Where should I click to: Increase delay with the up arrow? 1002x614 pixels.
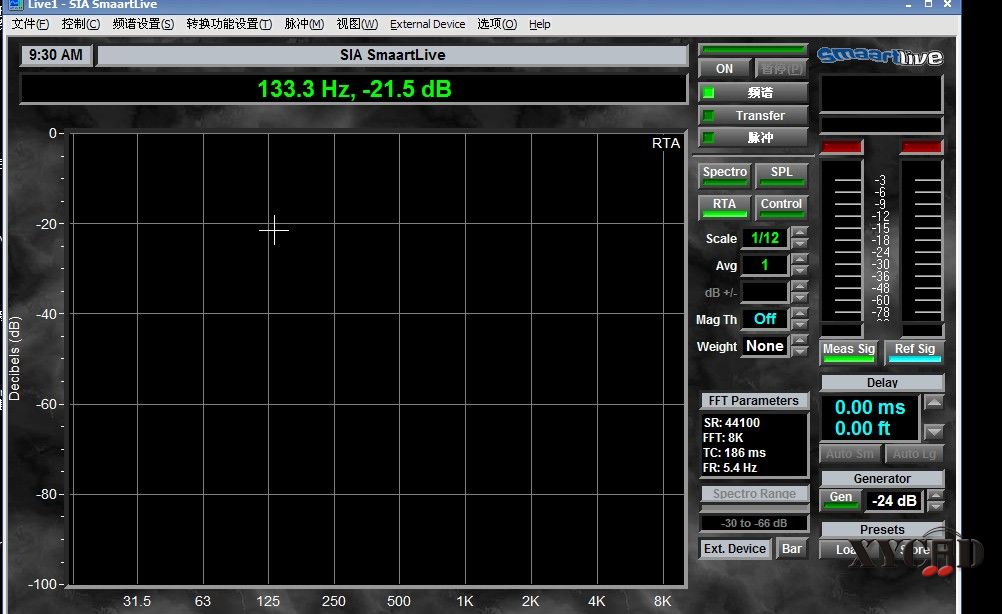(x=934, y=403)
